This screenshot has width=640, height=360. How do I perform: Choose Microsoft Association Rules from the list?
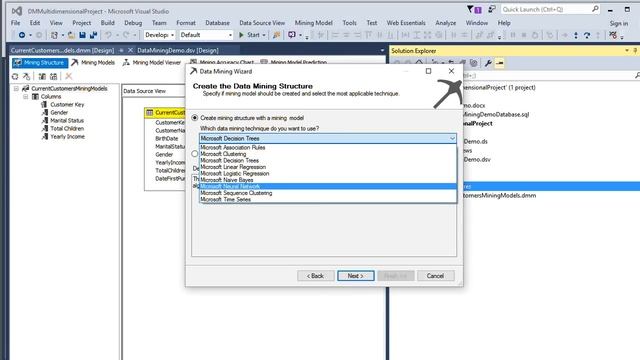328,147
